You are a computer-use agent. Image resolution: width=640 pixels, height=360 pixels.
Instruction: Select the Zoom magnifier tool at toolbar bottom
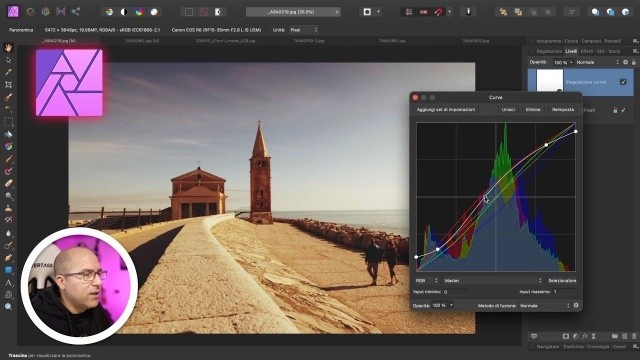pos(8,307)
